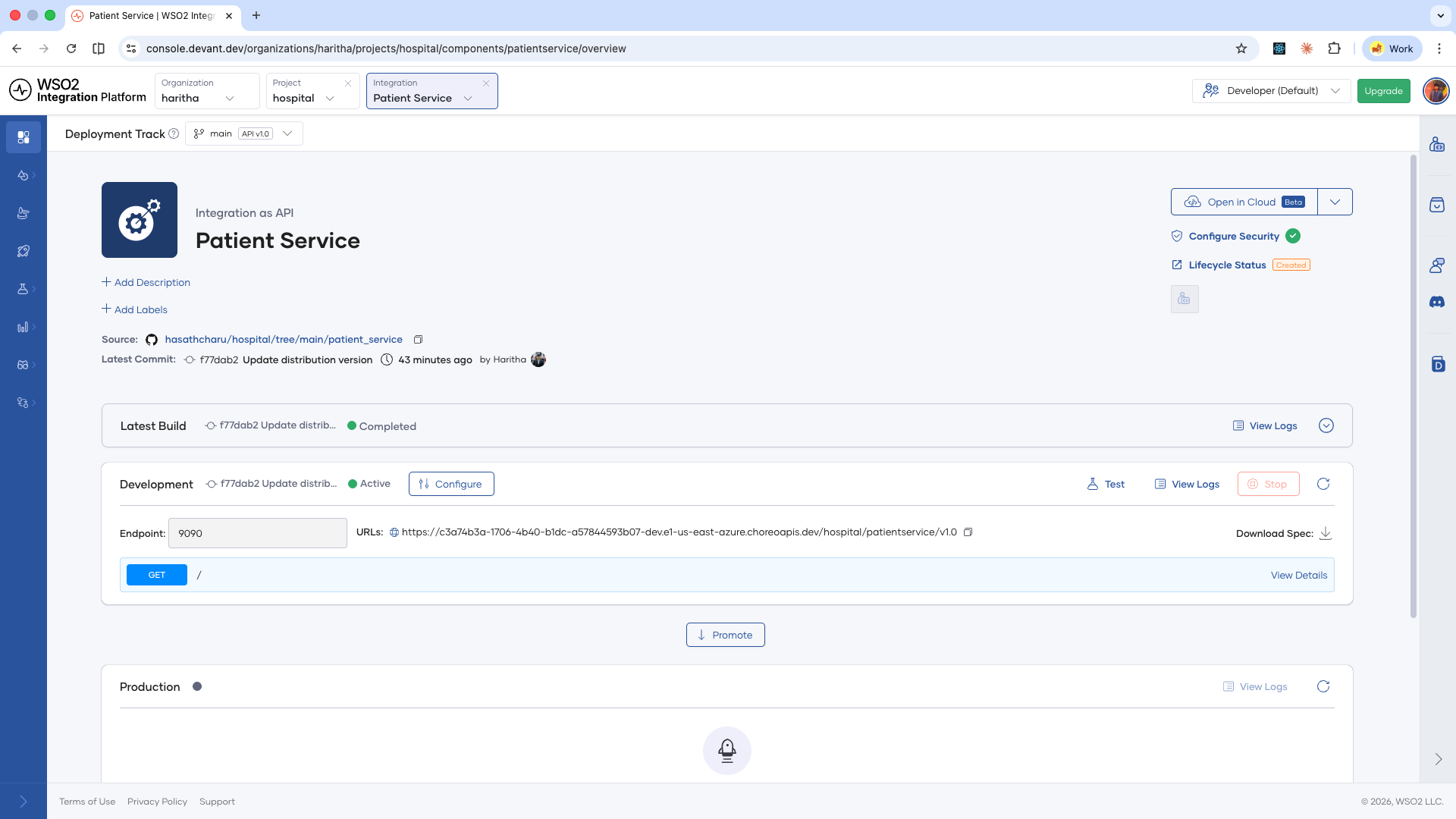This screenshot has height=819, width=1456.
Task: Open the user profile avatar
Action: click(1436, 91)
